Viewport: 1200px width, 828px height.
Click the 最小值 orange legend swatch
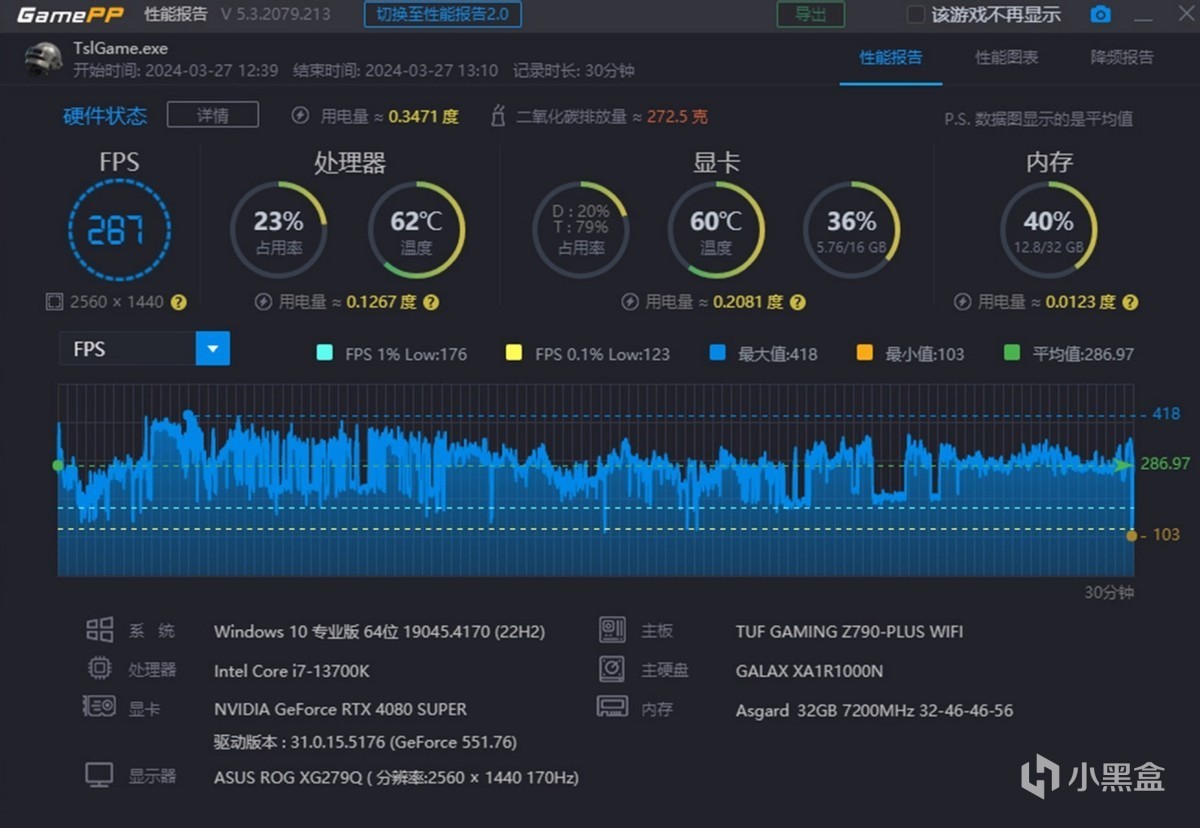pos(865,353)
